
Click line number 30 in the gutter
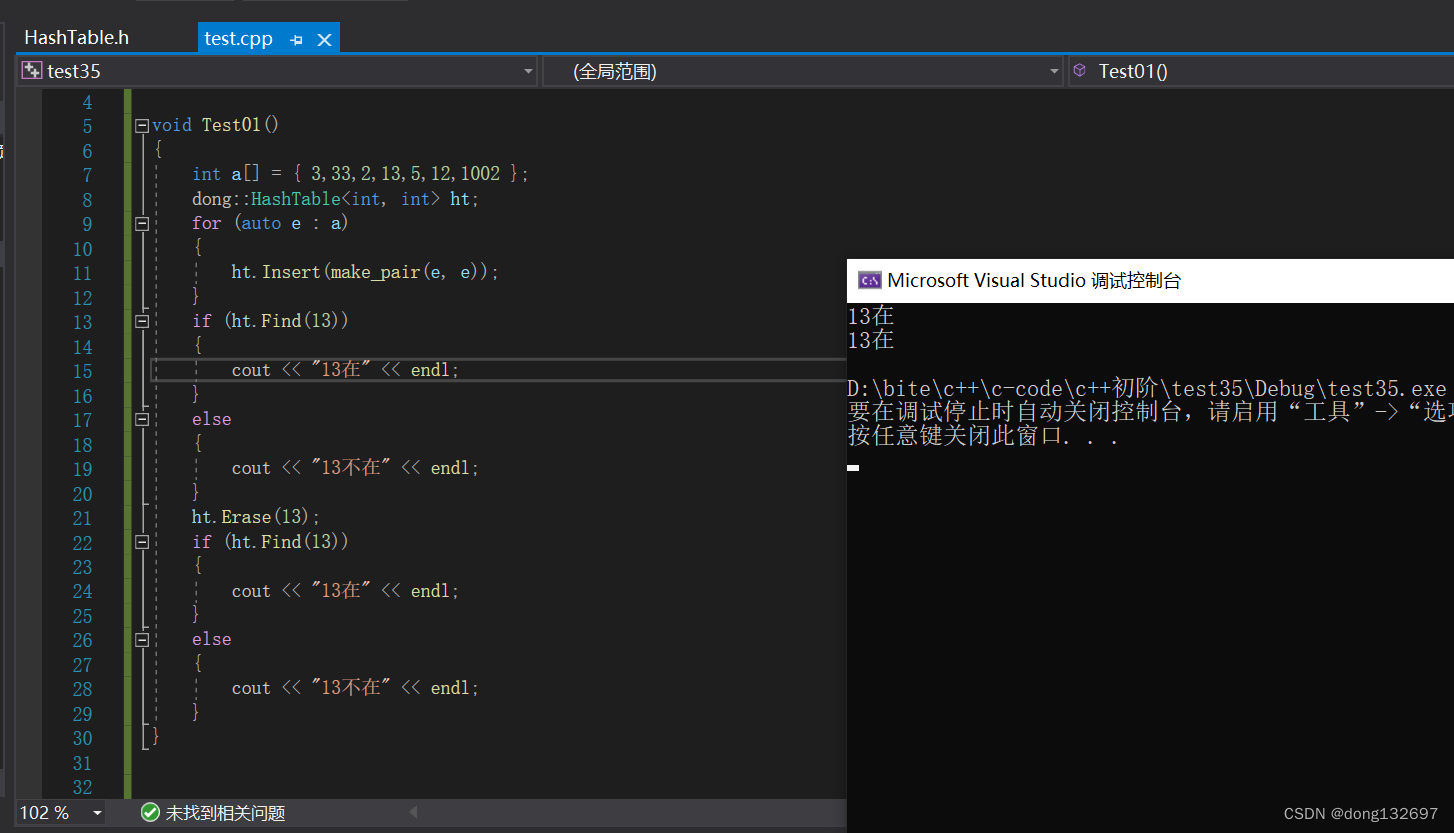pyautogui.click(x=82, y=738)
